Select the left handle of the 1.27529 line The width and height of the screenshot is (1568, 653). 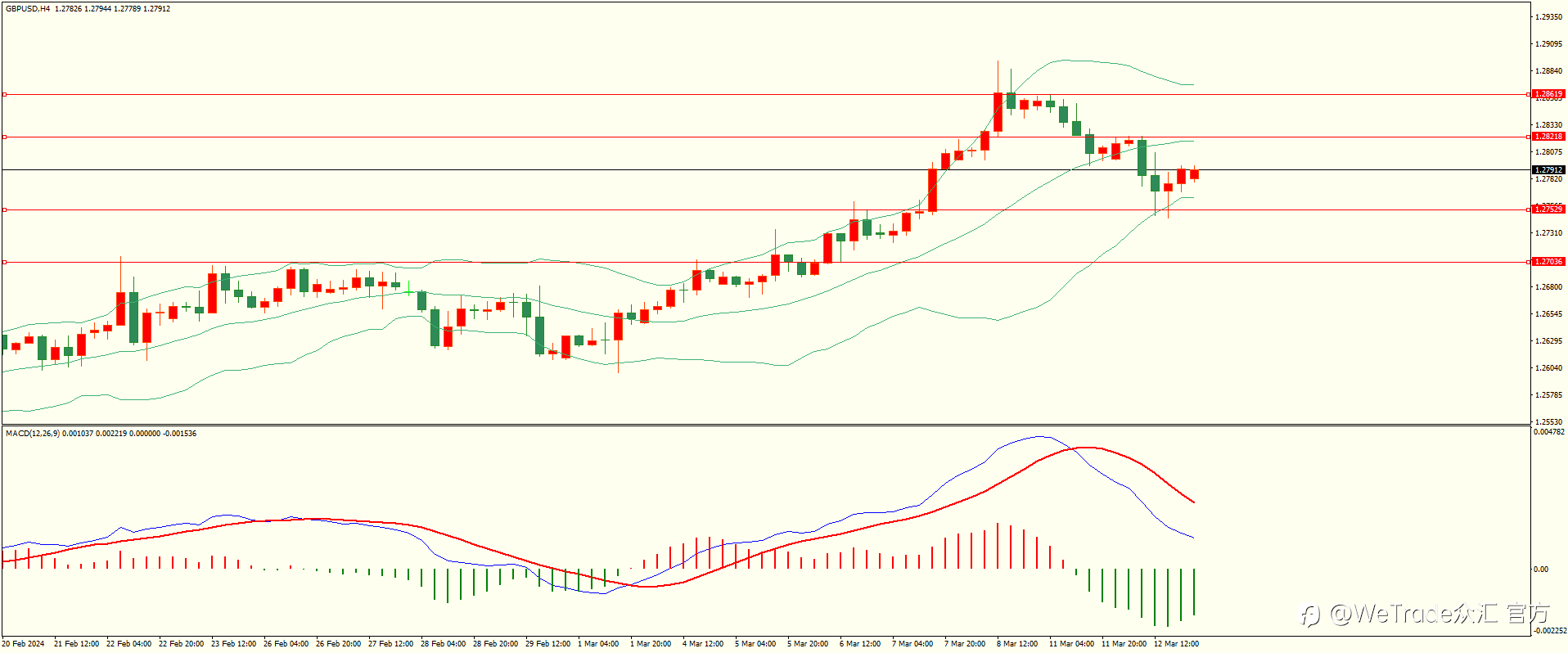coord(4,210)
